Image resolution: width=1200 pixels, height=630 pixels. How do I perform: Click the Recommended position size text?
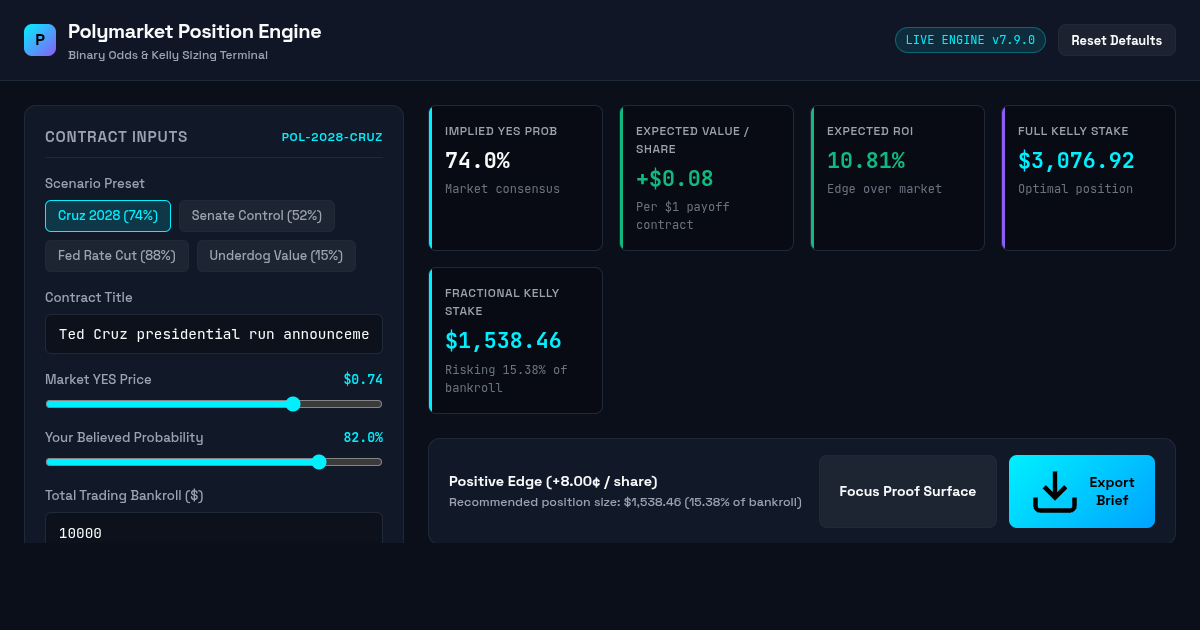tap(625, 502)
